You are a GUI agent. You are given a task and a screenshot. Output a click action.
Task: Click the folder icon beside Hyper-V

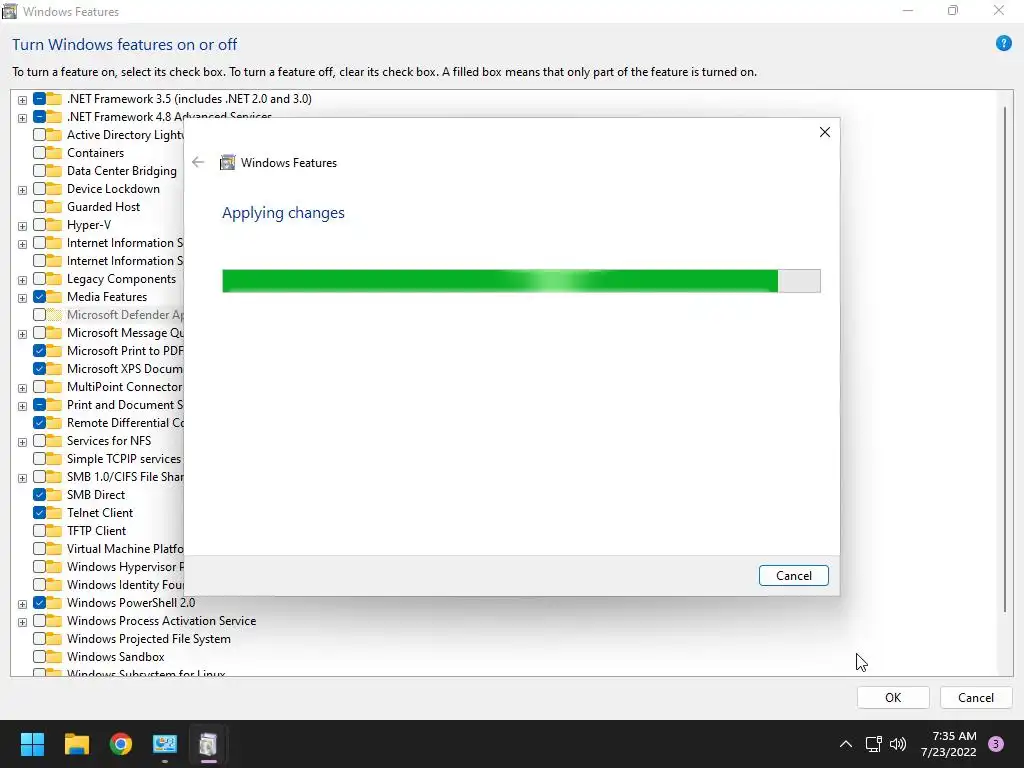coord(54,225)
